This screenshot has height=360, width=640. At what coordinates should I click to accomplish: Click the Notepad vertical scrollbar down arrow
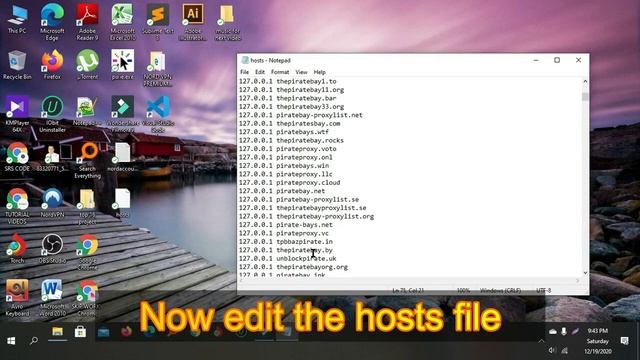pyautogui.click(x=585, y=273)
